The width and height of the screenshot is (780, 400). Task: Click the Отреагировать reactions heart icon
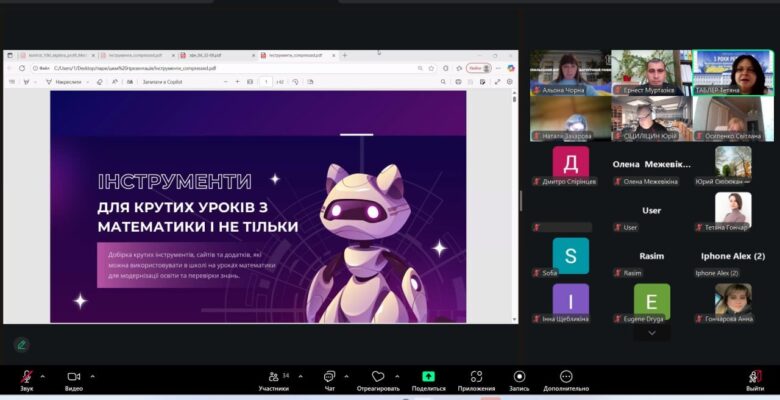pos(378,377)
